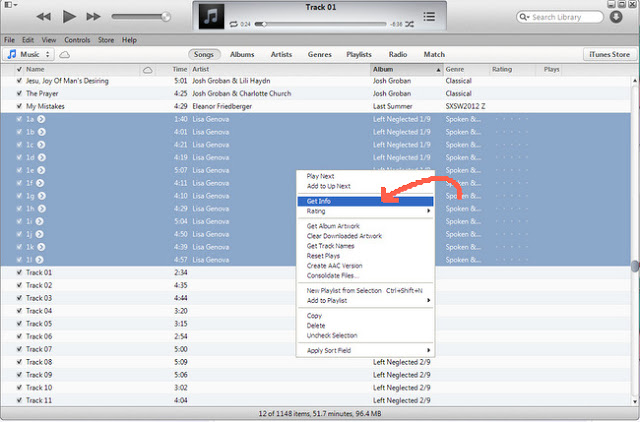Click the previous track rewind button
Image resolution: width=640 pixels, height=422 pixels.
click(44, 17)
